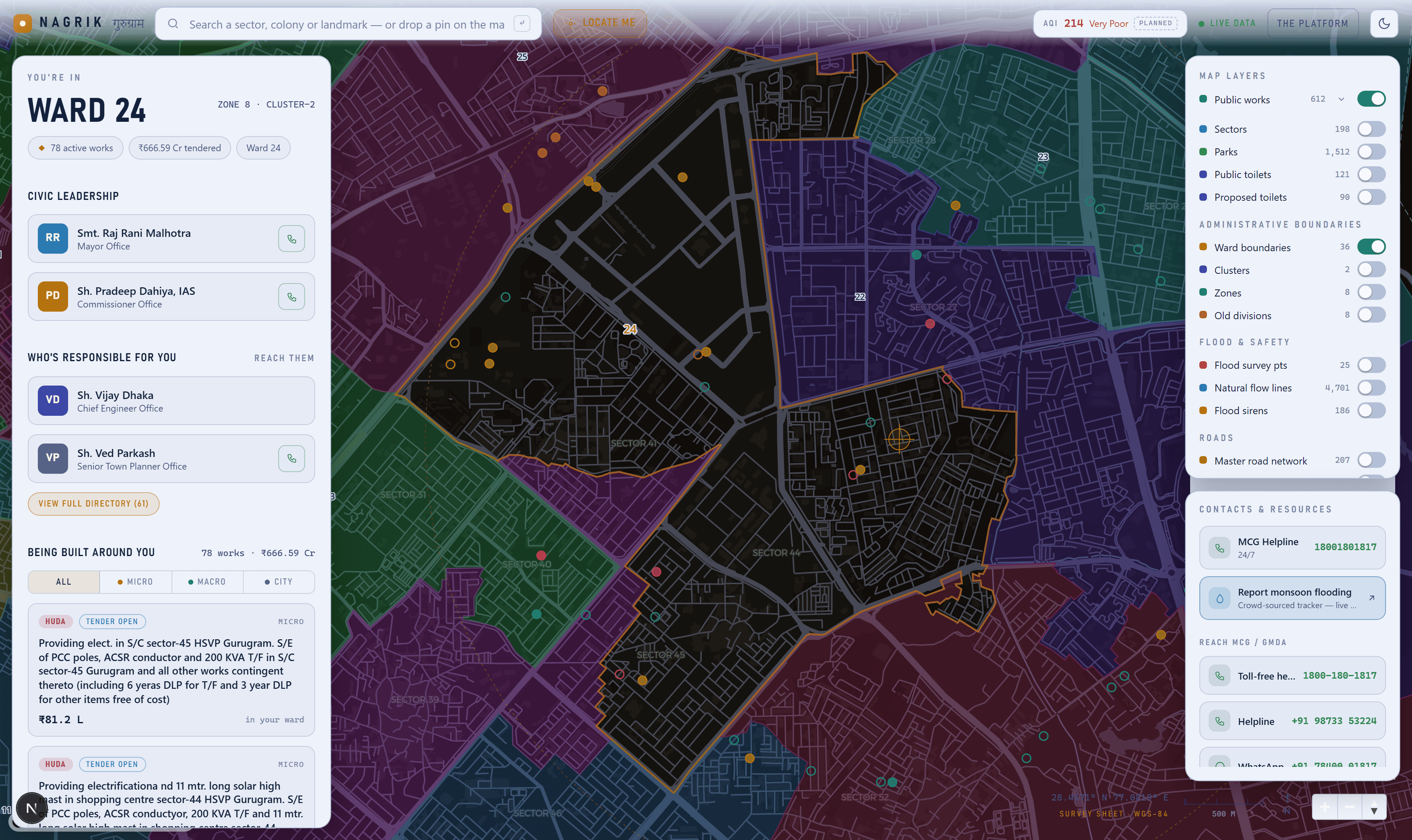Screen dimensions: 1412x840
Task: Click the LOCATE ME button
Action: pyautogui.click(x=601, y=23)
